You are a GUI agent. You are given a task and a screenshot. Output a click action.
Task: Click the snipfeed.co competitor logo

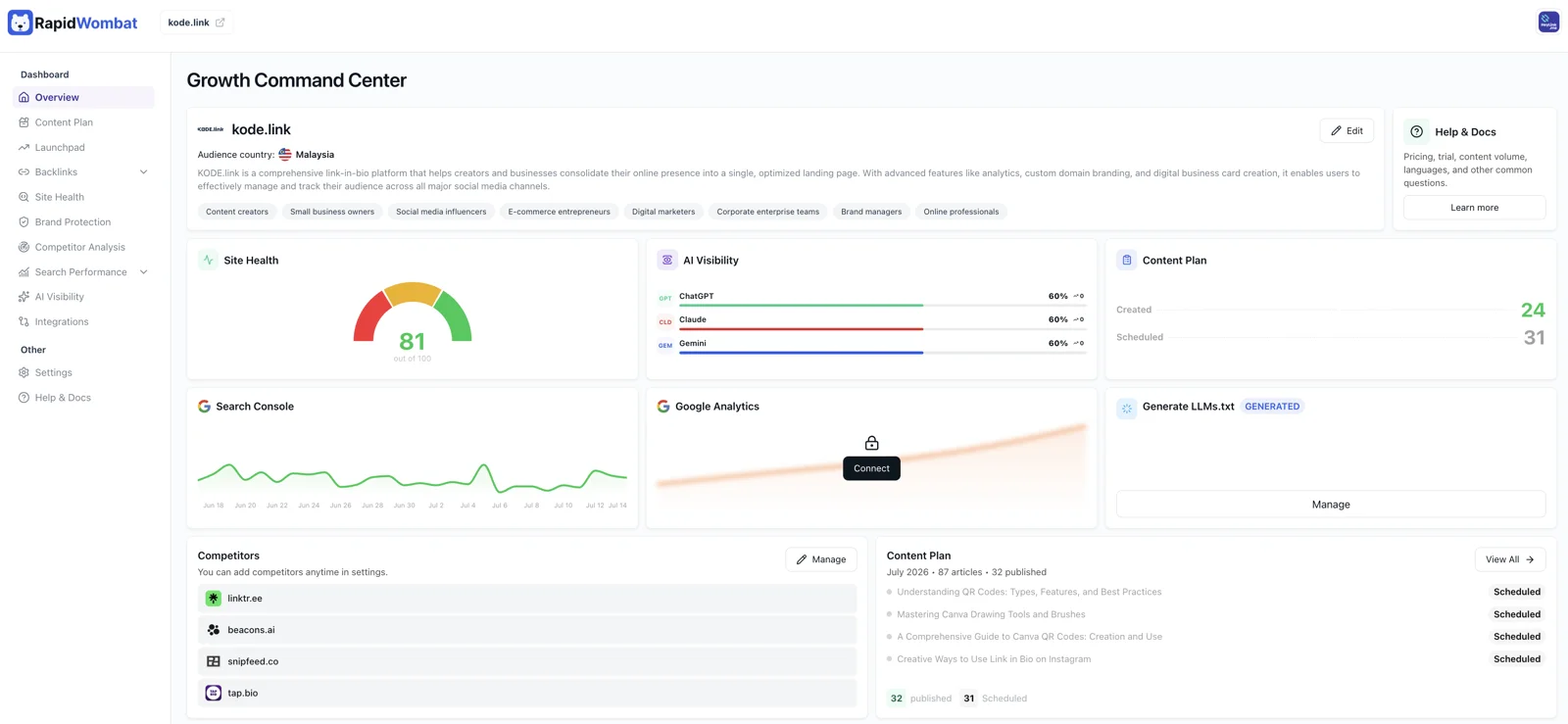[214, 661]
